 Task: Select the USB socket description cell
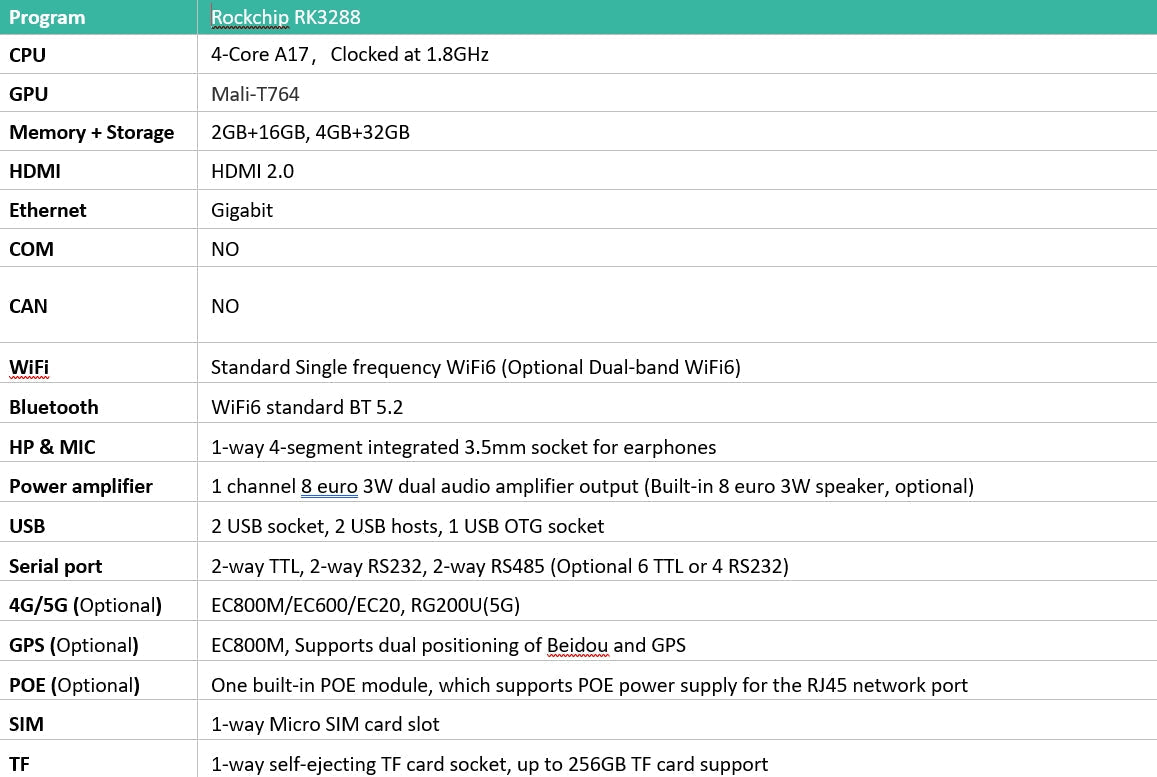(x=407, y=526)
